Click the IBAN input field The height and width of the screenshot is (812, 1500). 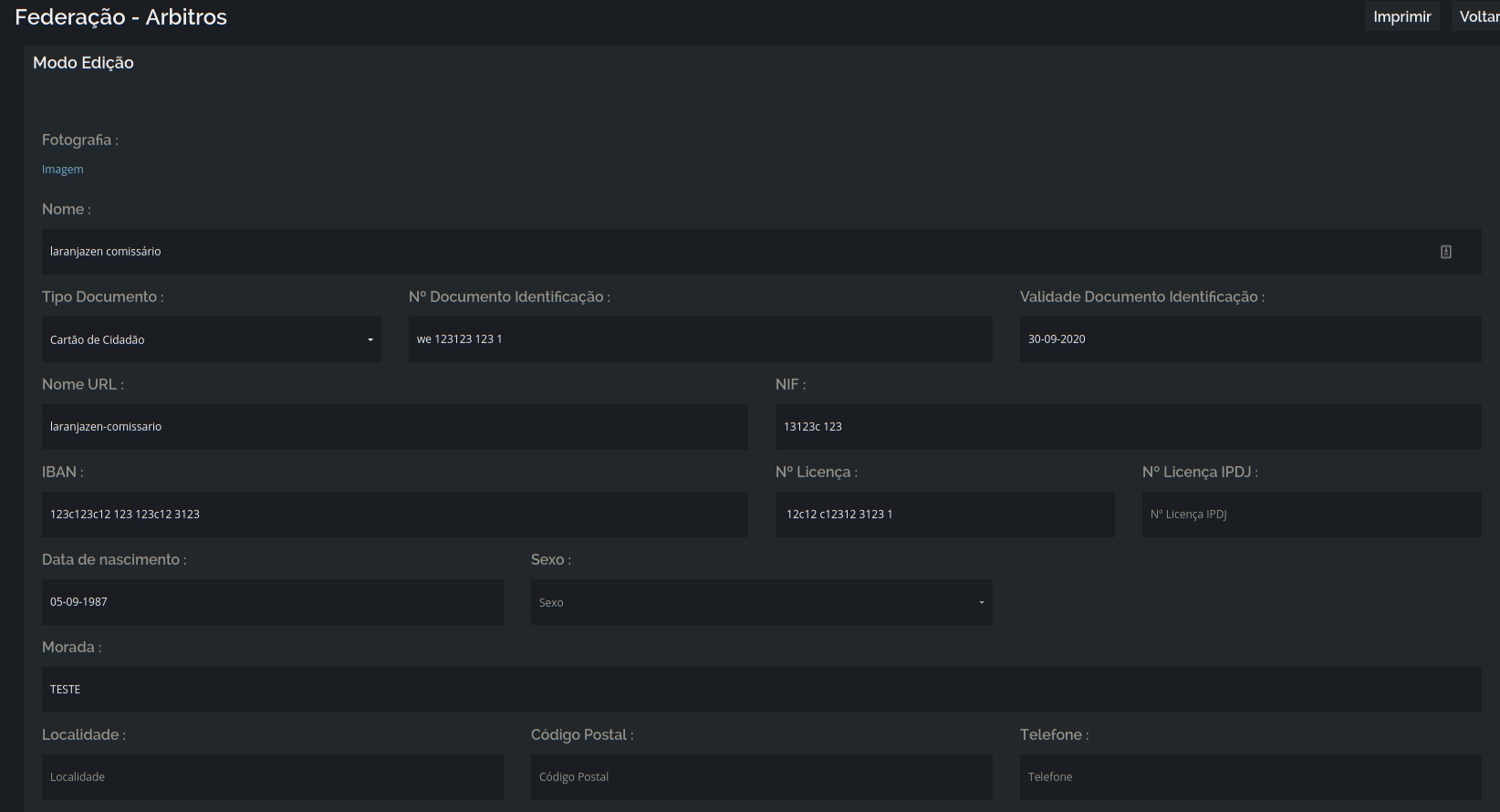click(x=395, y=515)
